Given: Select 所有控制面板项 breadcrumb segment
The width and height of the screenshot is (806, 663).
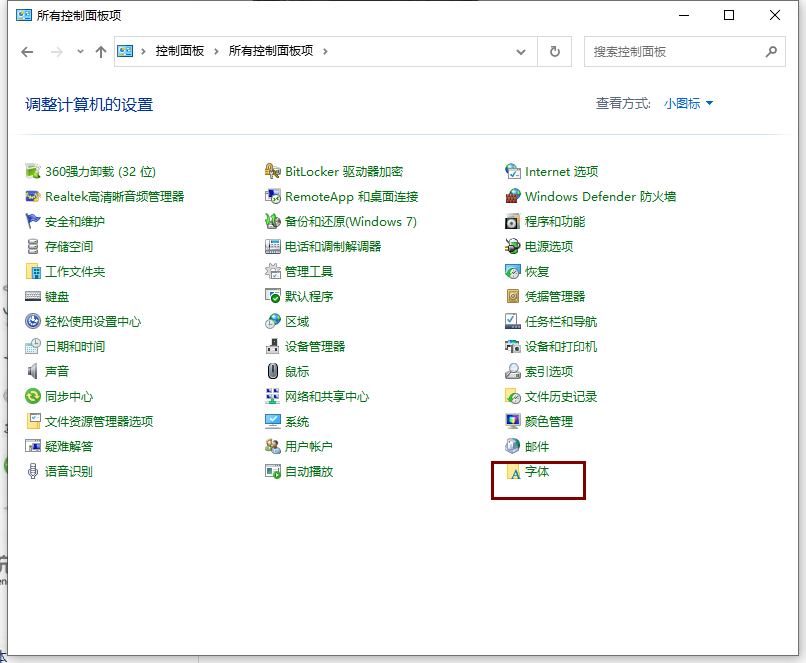Looking at the screenshot, I should [272, 51].
